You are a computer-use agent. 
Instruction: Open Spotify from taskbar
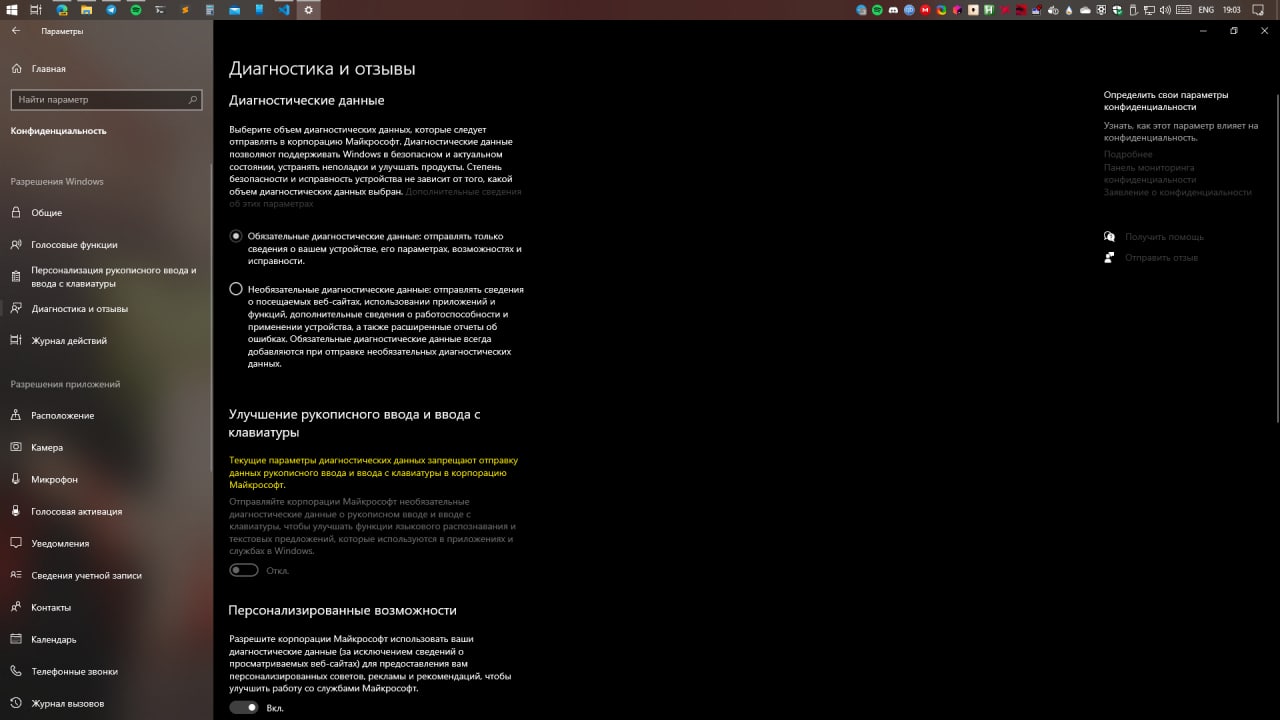[136, 10]
